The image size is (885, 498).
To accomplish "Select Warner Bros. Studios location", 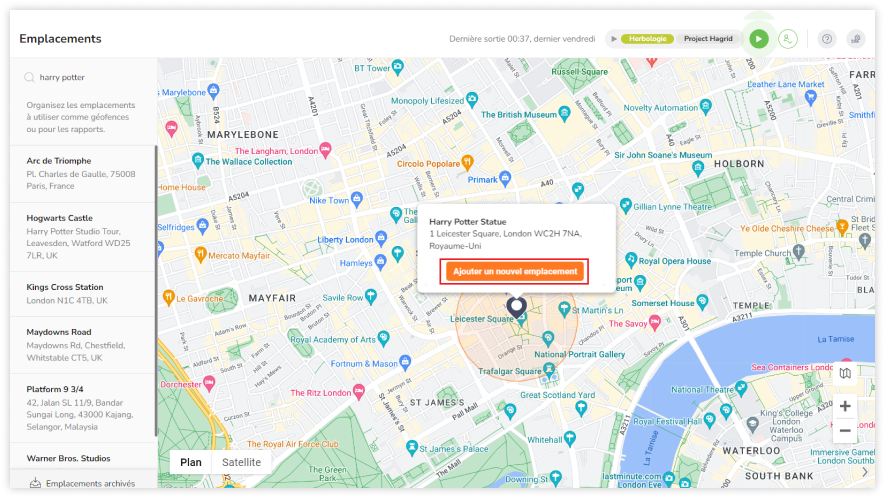I will [82, 458].
